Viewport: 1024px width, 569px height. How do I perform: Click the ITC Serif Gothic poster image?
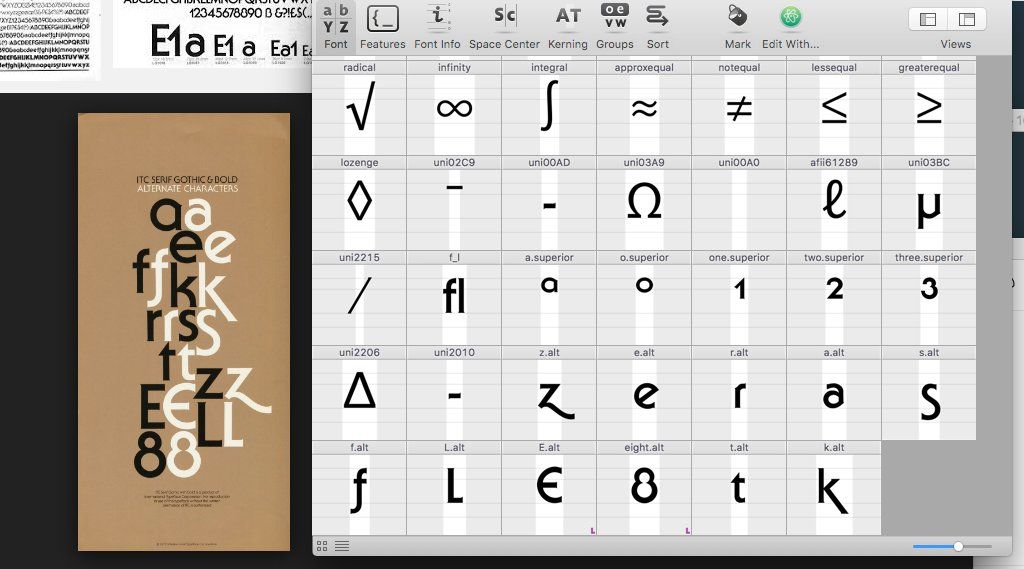tap(184, 331)
